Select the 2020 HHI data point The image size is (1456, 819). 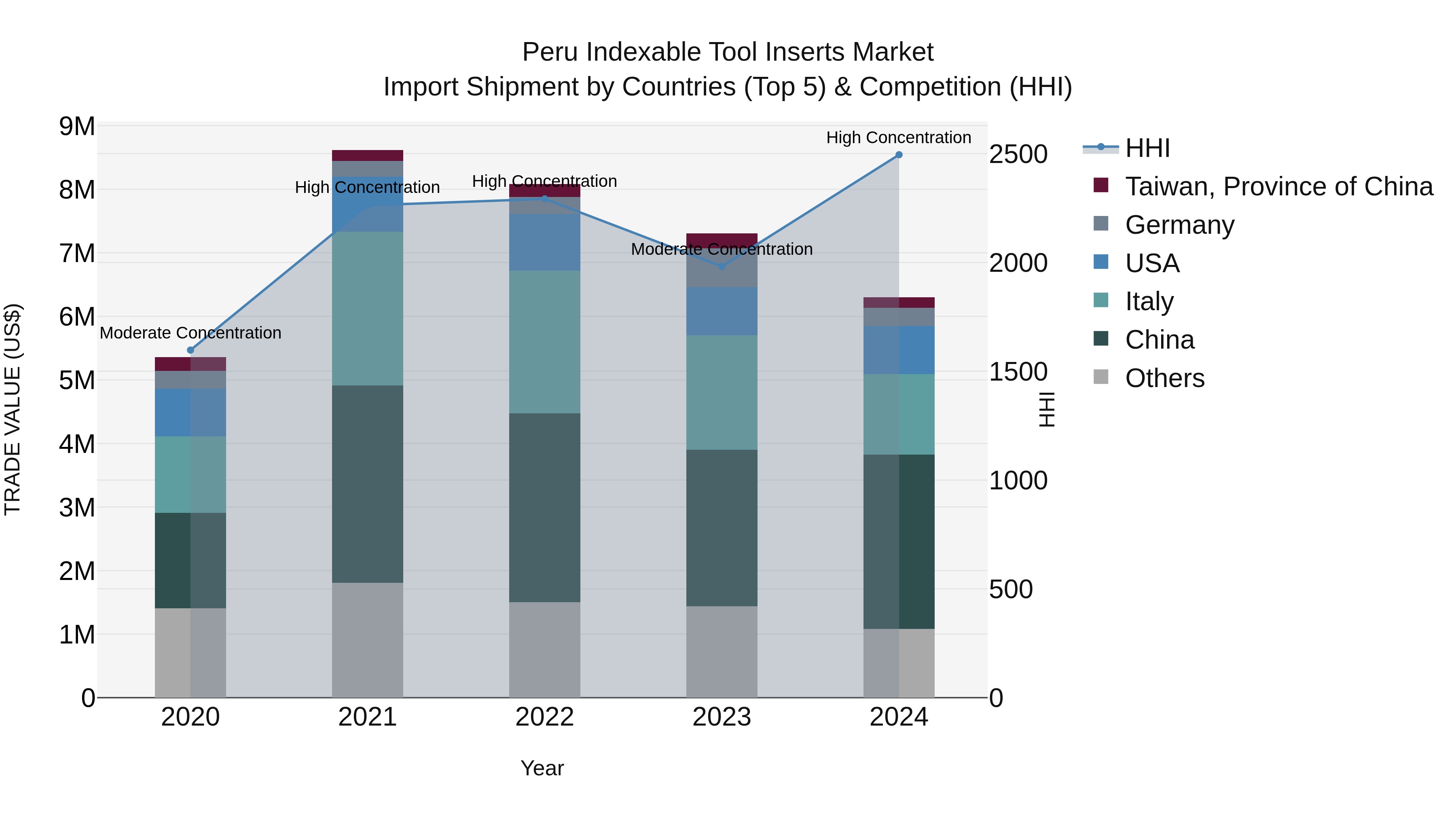(x=190, y=350)
